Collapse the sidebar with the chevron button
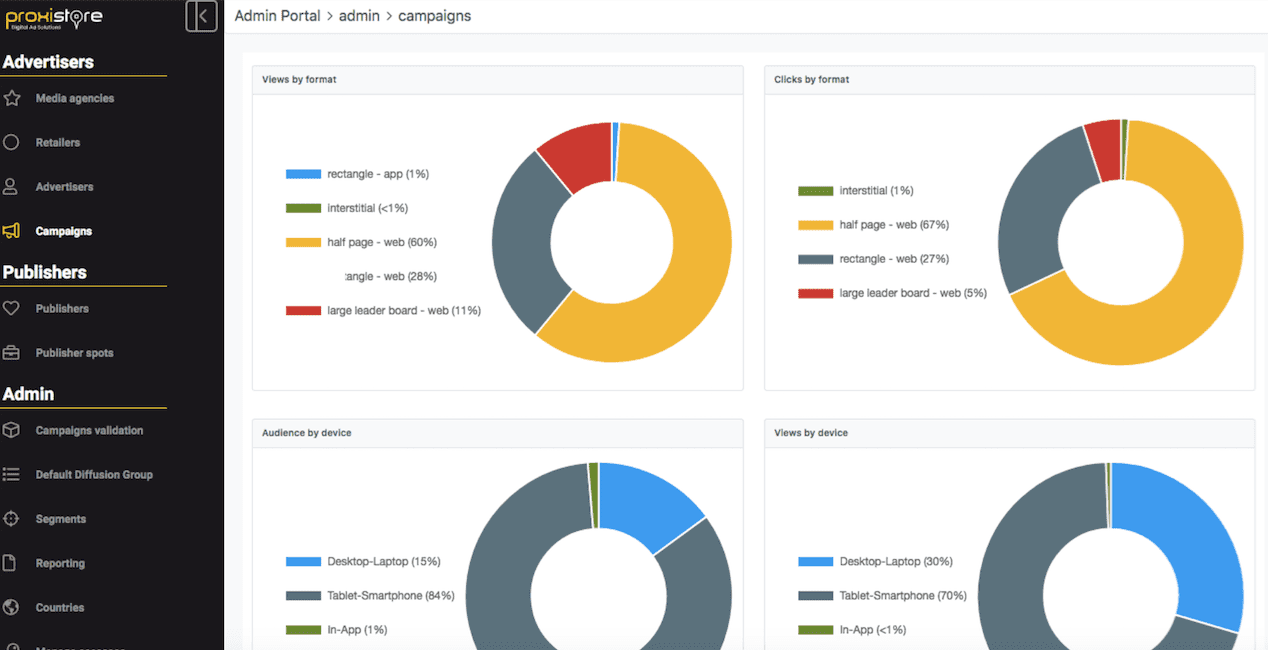1268x650 pixels. pos(201,17)
